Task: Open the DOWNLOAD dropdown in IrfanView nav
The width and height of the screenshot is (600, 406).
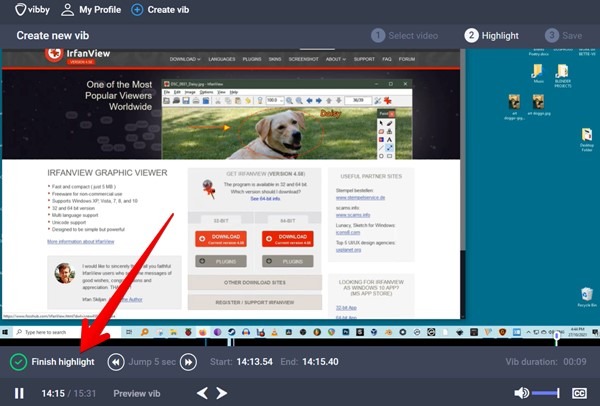Action: point(185,59)
